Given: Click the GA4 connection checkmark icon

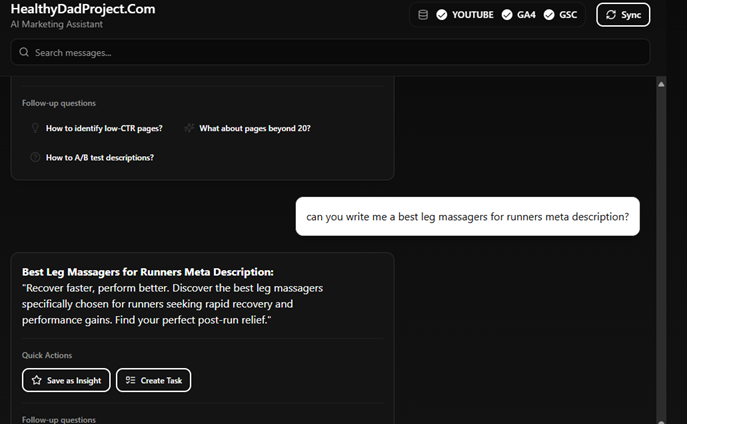Looking at the screenshot, I should 507,15.
